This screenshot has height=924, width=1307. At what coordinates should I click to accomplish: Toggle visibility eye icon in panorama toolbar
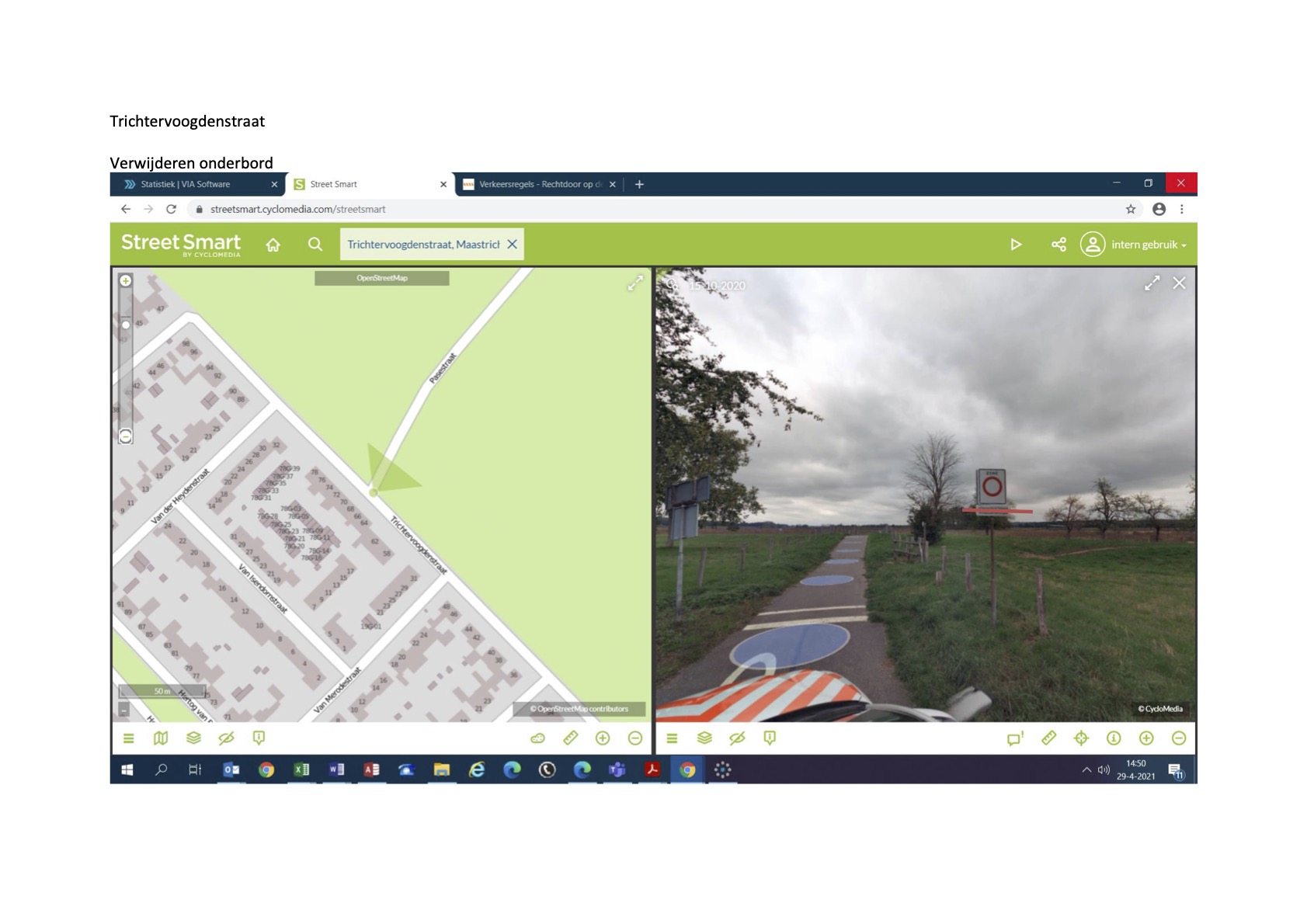click(x=737, y=738)
